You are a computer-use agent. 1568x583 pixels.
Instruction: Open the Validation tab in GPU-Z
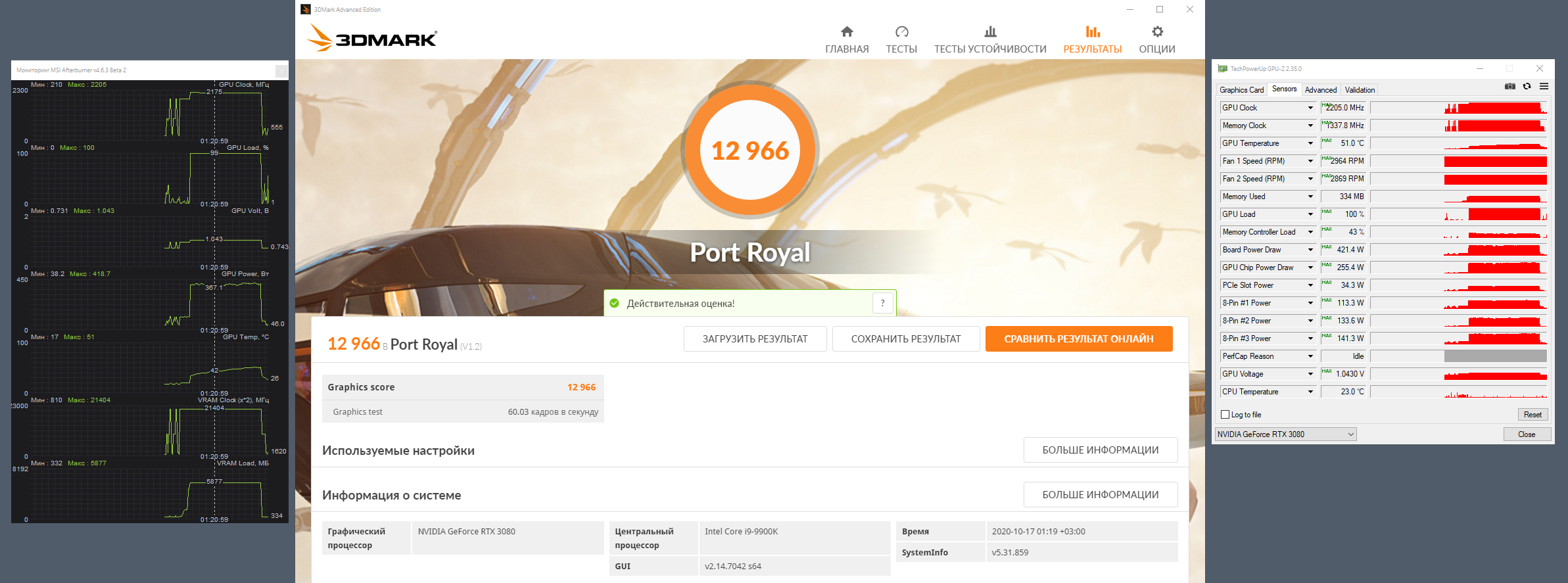[1360, 90]
